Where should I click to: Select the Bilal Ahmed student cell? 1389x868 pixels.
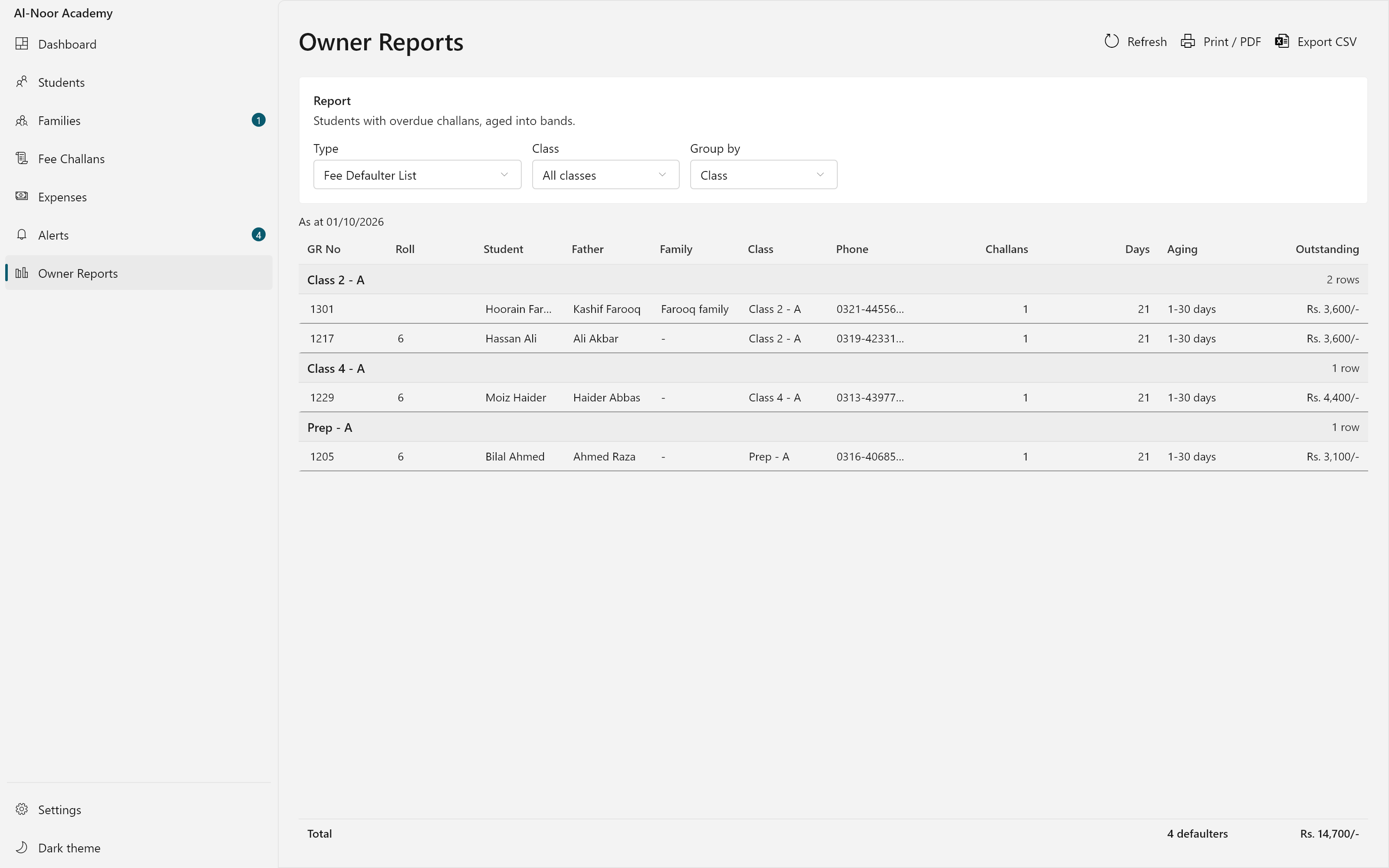click(515, 457)
